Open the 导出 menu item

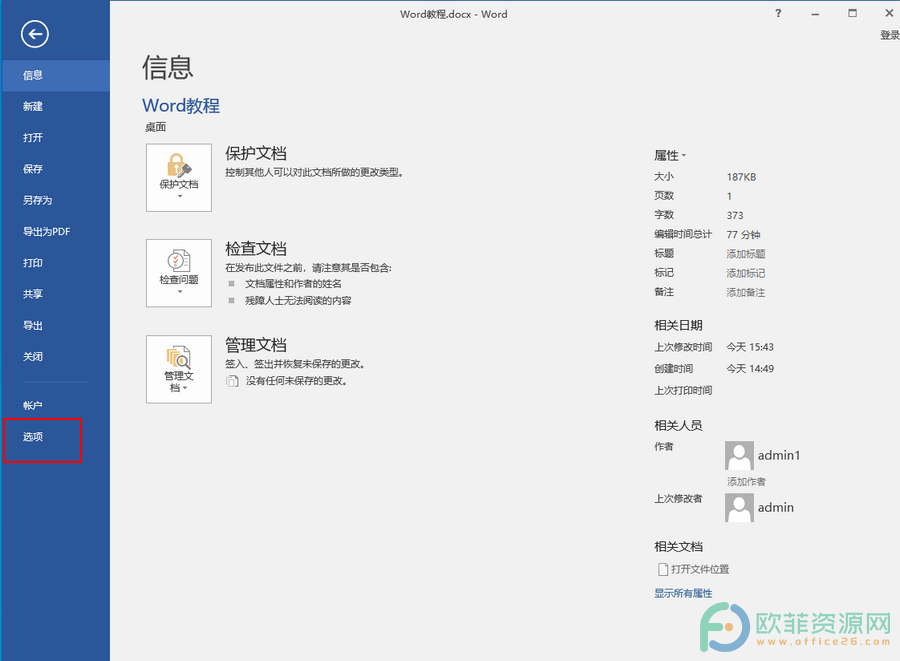(55, 325)
